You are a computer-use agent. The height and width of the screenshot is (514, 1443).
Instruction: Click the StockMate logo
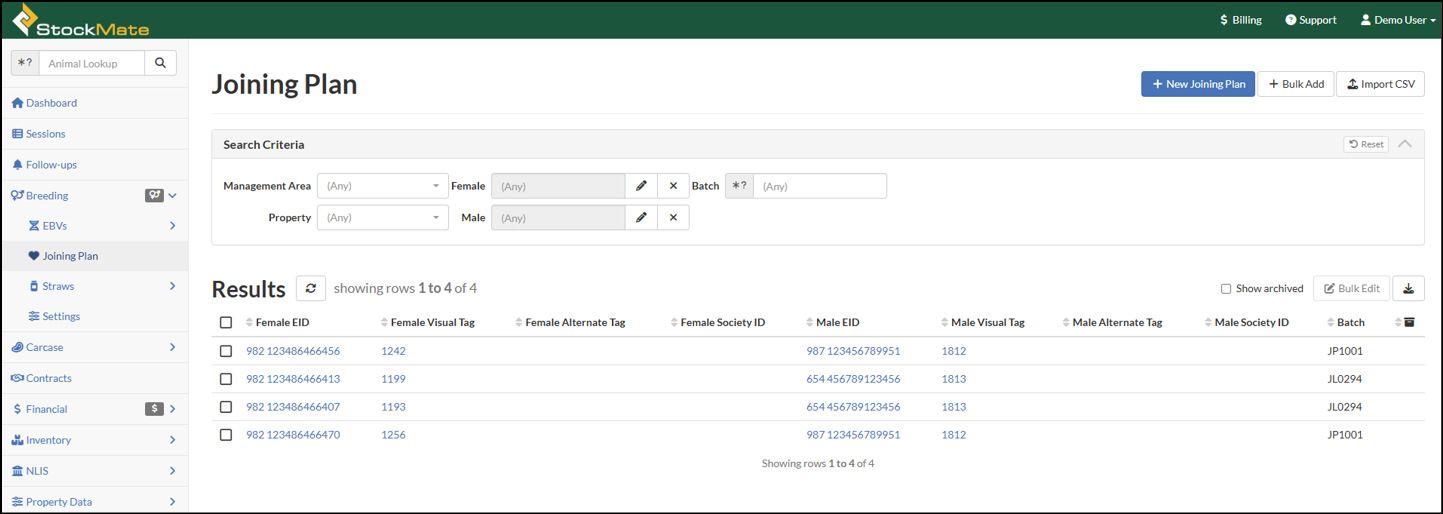(80, 21)
